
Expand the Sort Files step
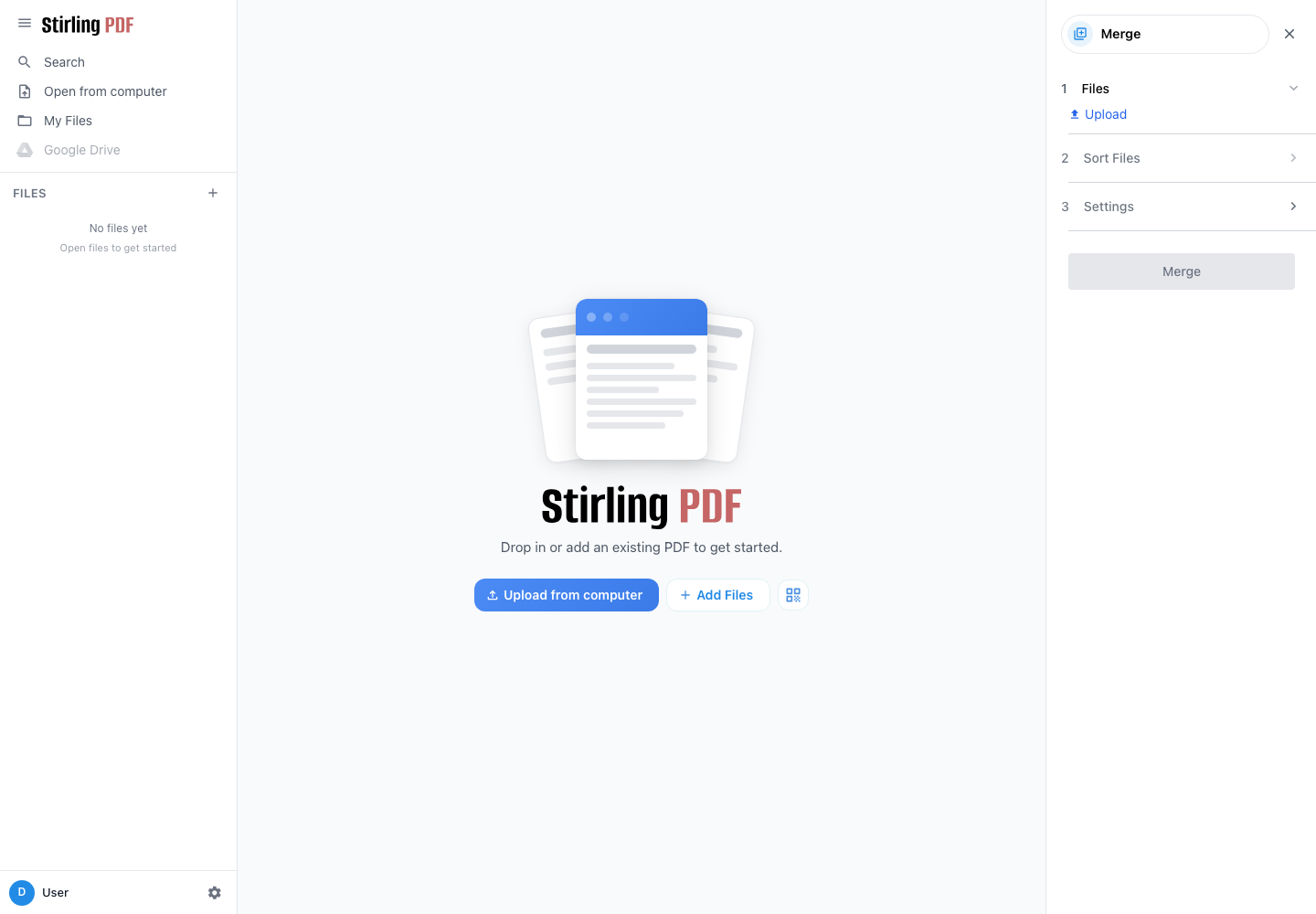point(1181,158)
